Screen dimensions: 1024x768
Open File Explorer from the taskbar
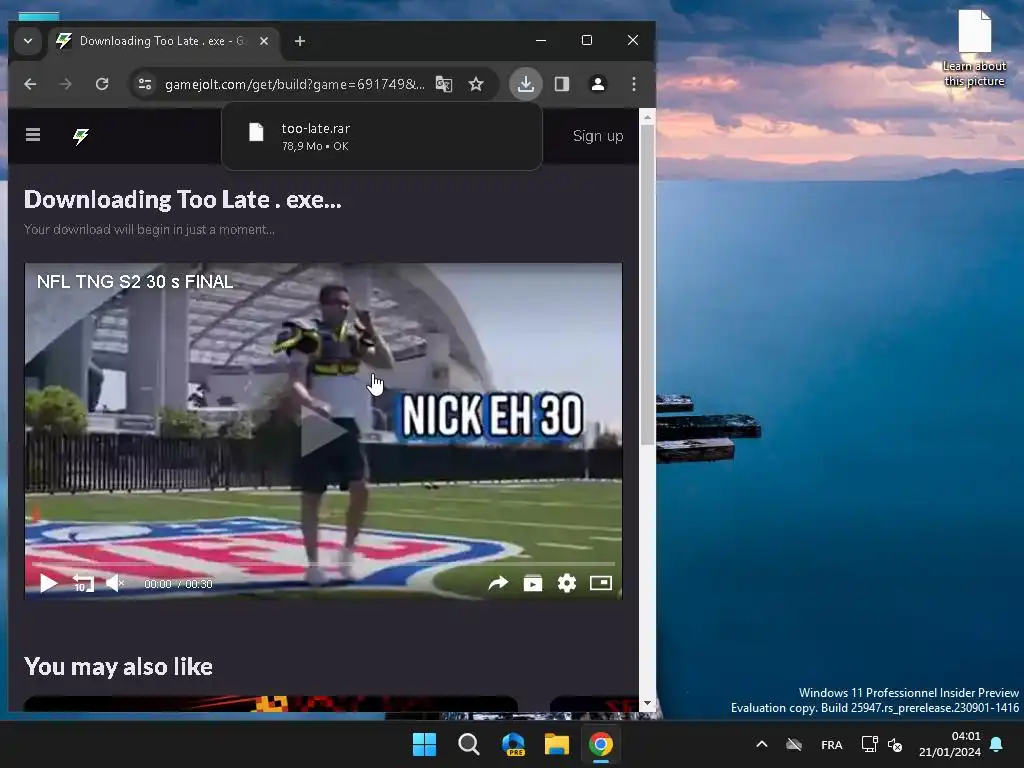pos(557,744)
